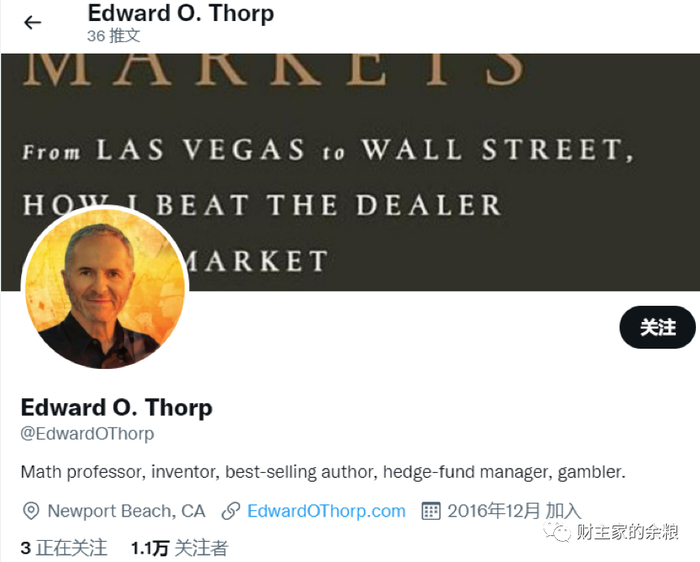Screen dimensions: 700x562
Task: Click the Edward O. Thorp header title
Action: [181, 13]
